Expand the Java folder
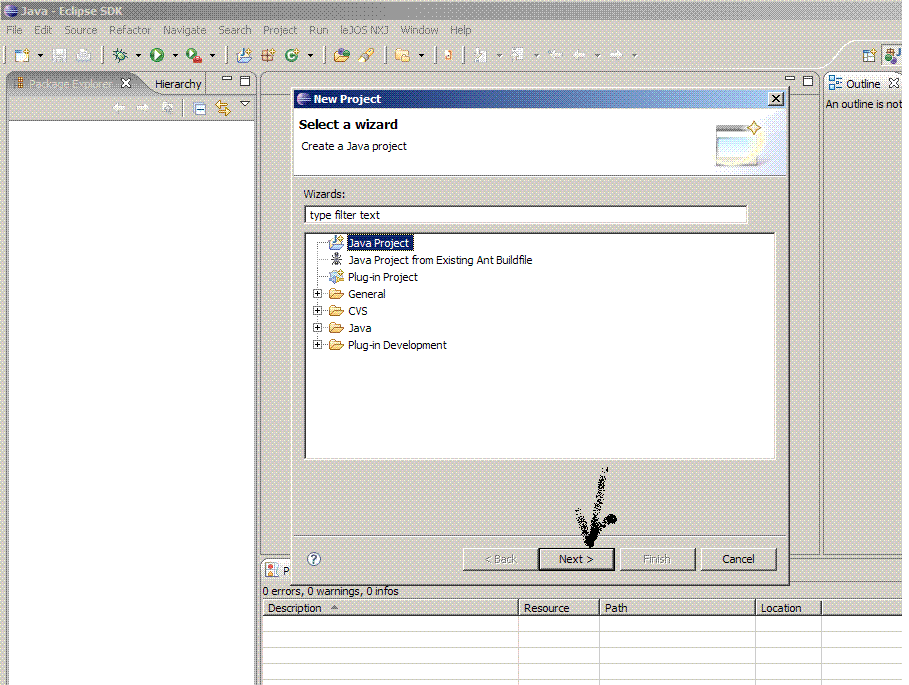Viewport: 909px width, 685px height. [x=317, y=327]
